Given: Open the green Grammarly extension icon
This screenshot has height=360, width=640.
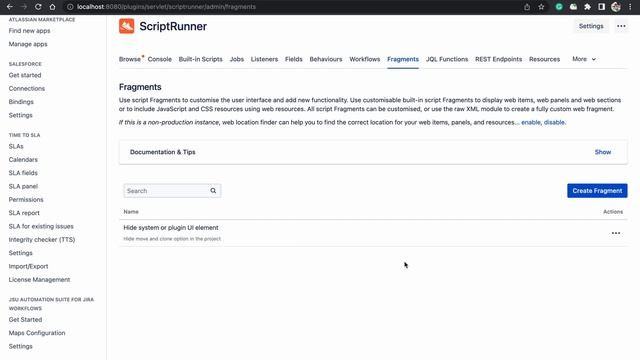Looking at the screenshot, I should tap(559, 7).
